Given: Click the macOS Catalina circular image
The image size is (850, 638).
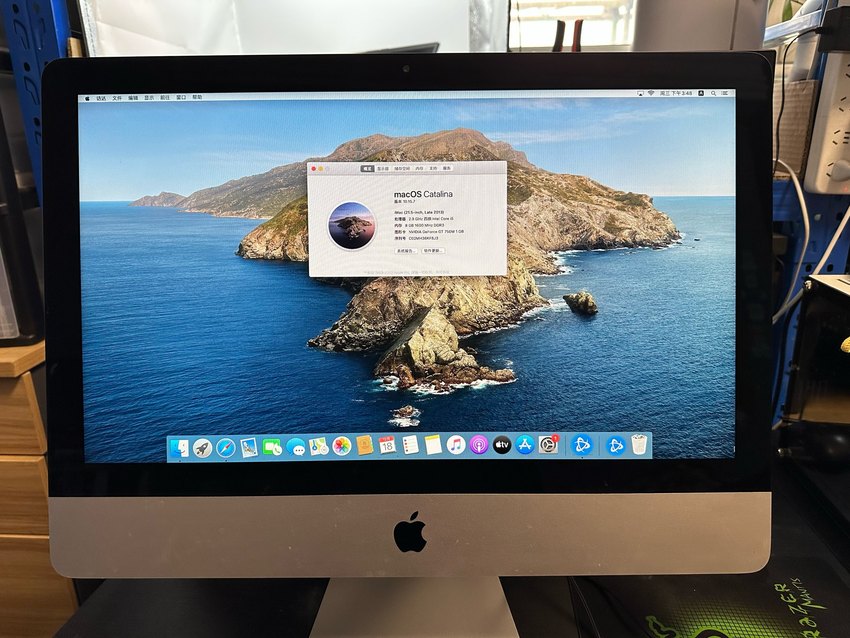Looking at the screenshot, I should [x=352, y=225].
